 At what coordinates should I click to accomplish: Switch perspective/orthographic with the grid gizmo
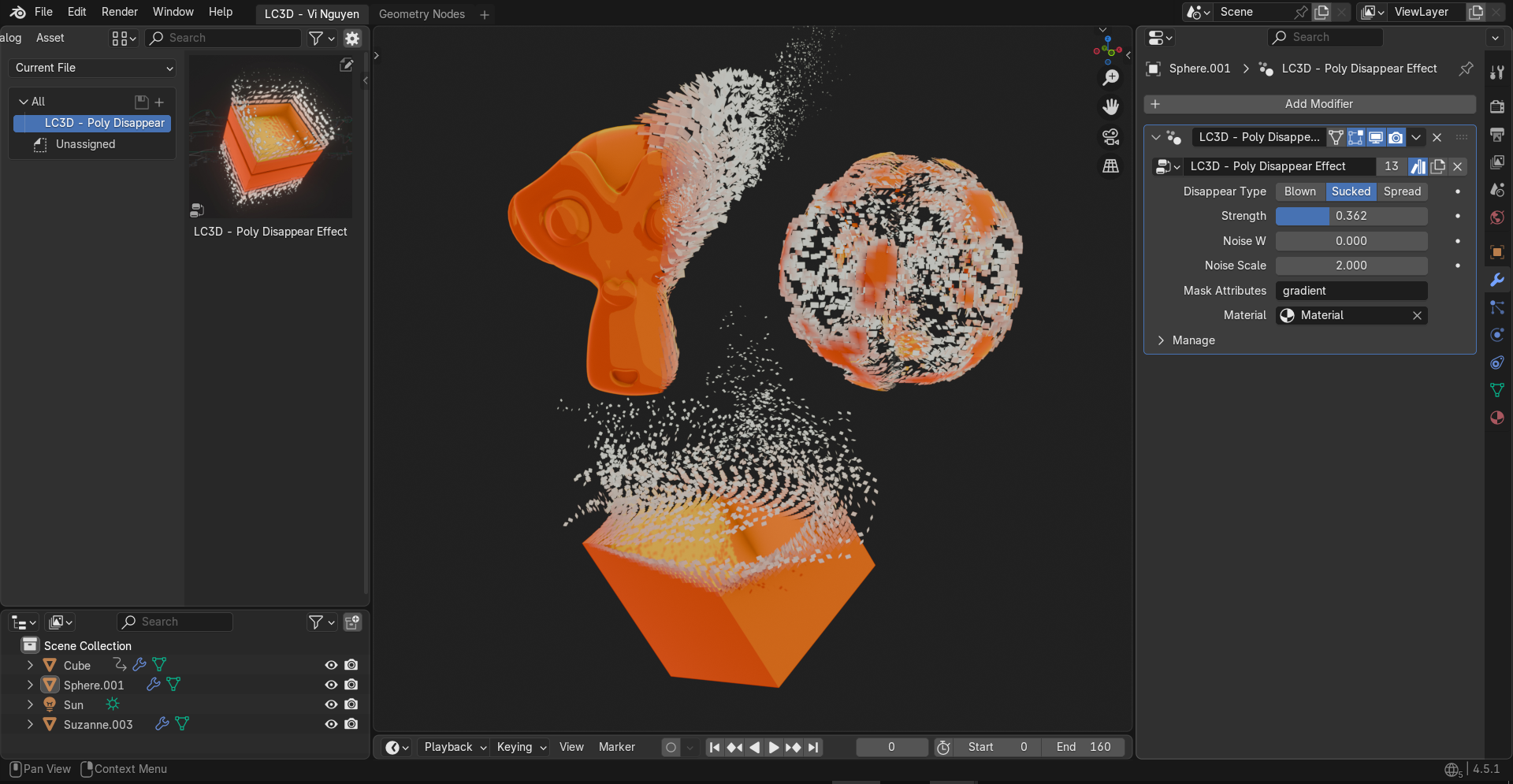[x=1111, y=165]
